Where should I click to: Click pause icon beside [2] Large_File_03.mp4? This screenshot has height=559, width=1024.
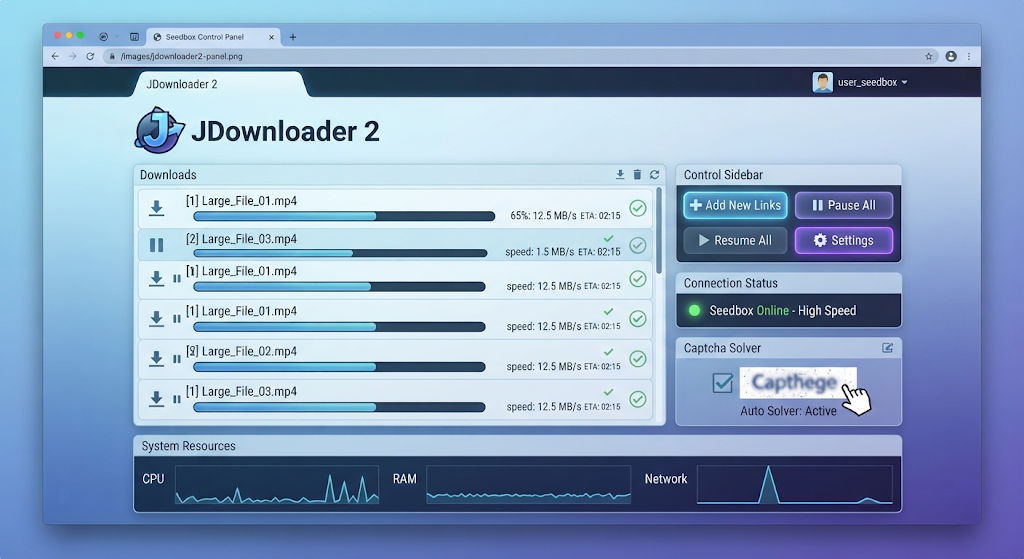157,245
